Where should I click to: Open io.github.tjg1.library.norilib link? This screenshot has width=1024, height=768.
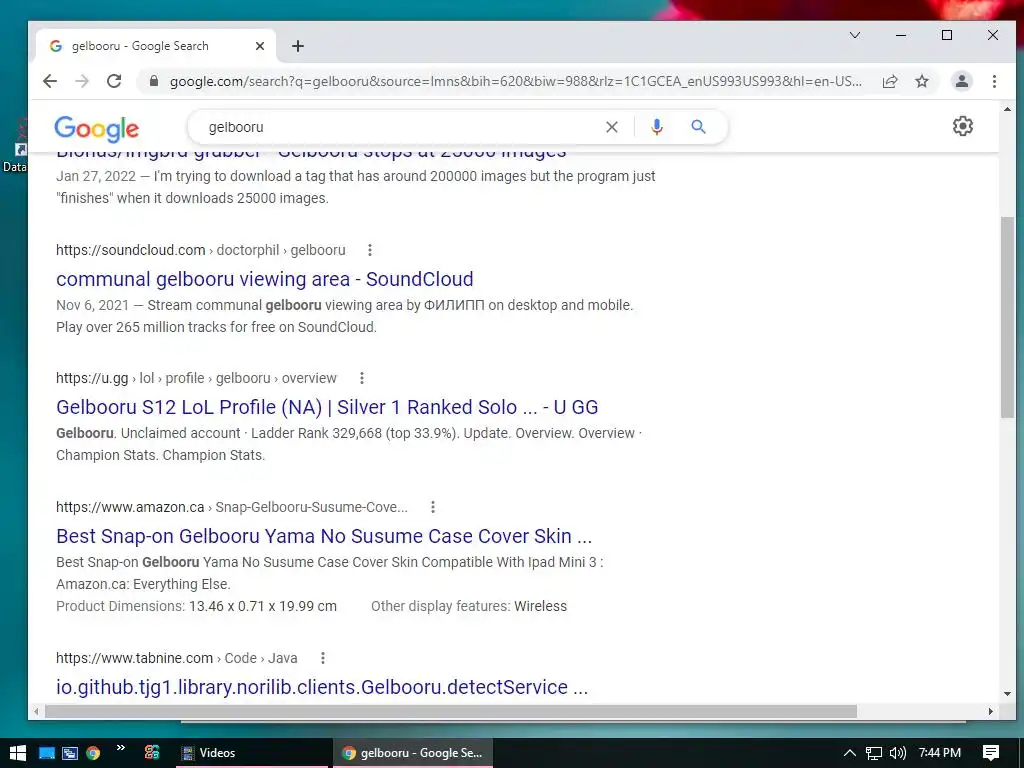coord(322,687)
